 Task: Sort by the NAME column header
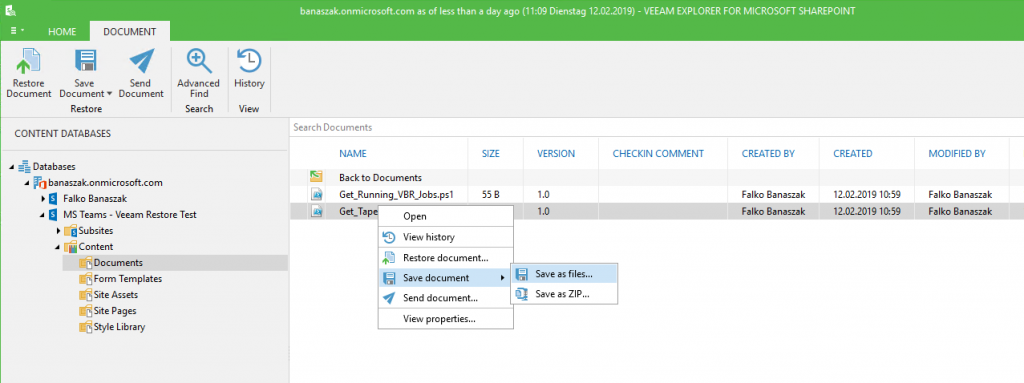(x=353, y=154)
